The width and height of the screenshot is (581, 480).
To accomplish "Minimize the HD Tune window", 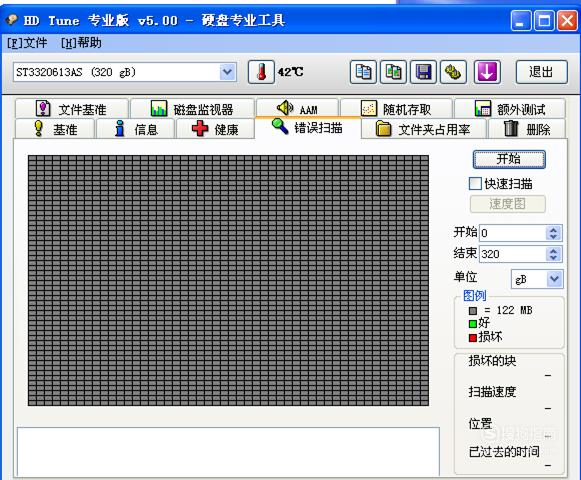I will [521, 20].
